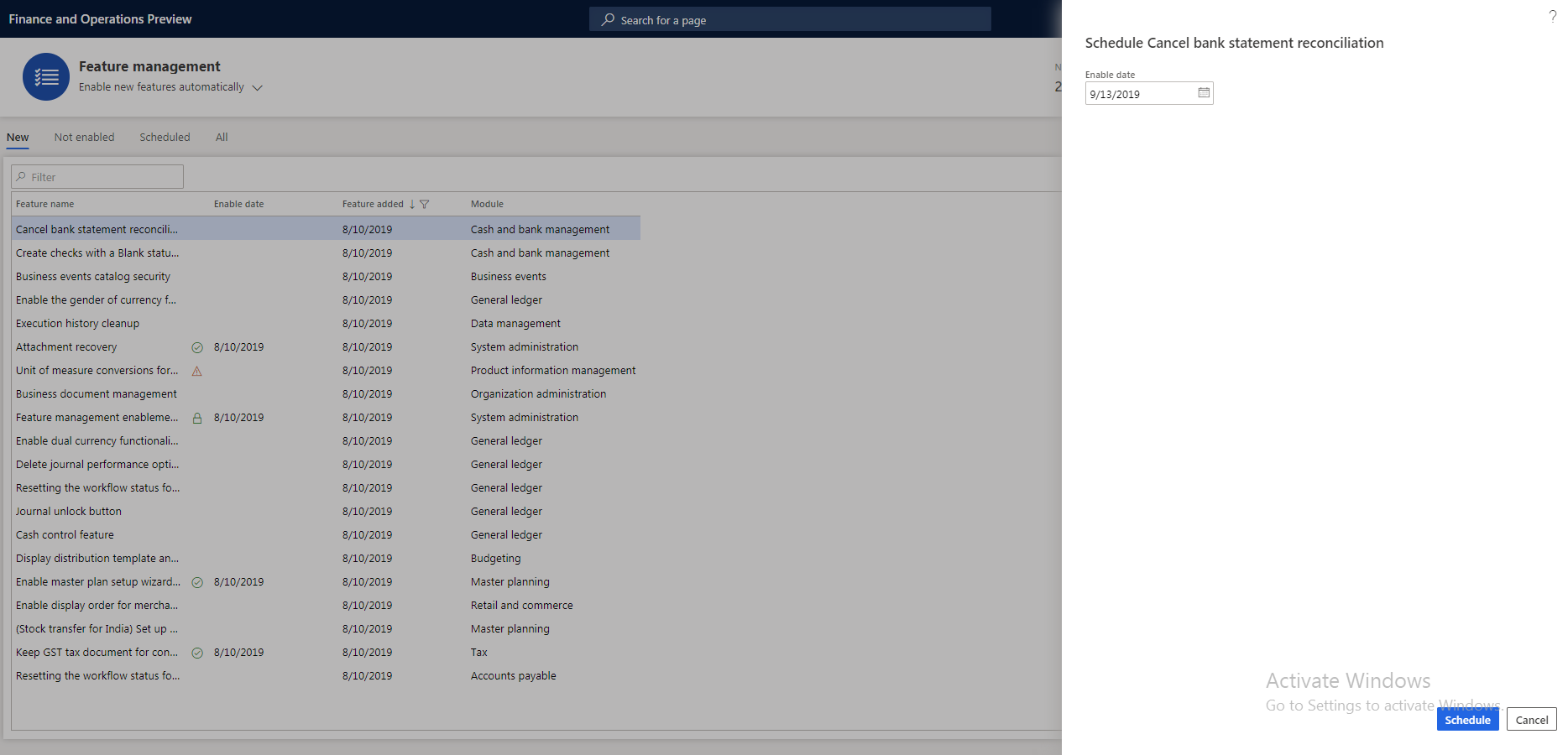Click the help question mark icon

[x=1551, y=15]
